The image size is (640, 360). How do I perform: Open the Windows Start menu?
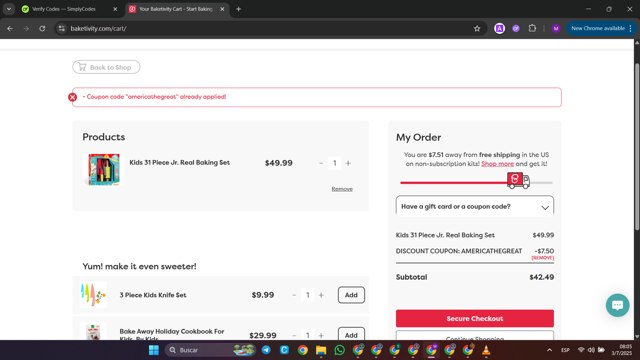pos(153,350)
